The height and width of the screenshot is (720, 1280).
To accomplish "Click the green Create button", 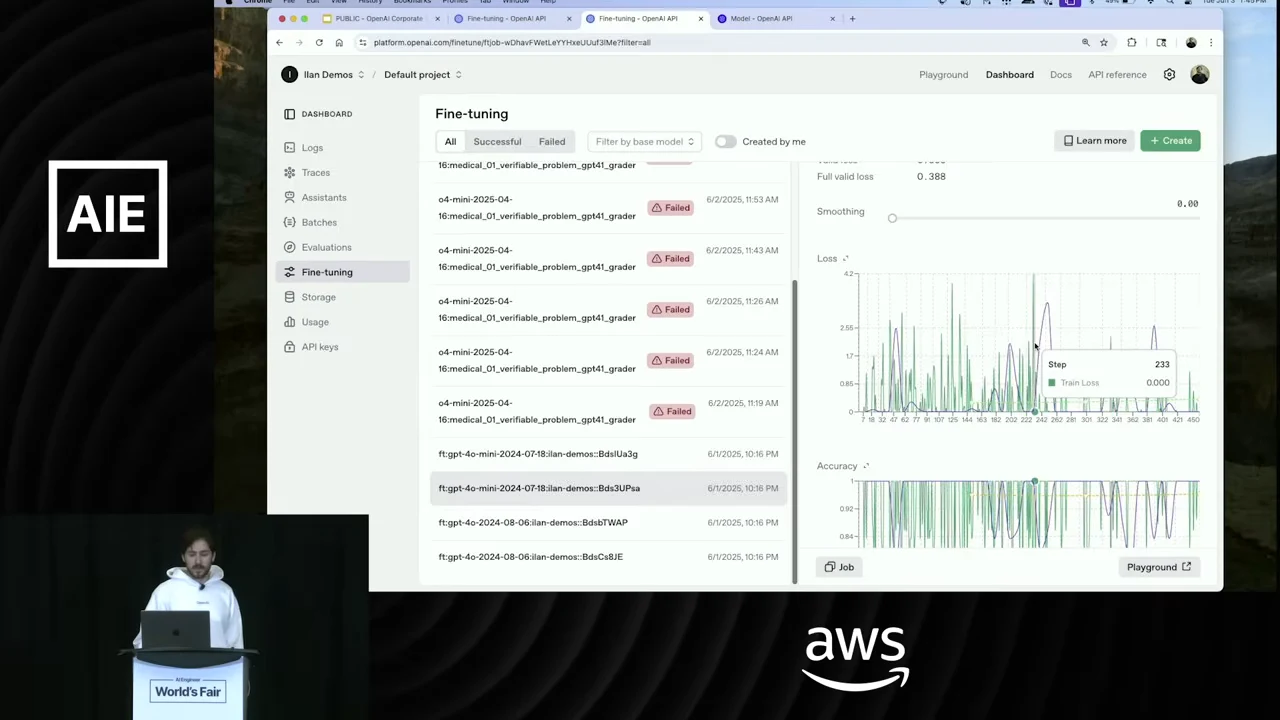I will point(1170,141).
